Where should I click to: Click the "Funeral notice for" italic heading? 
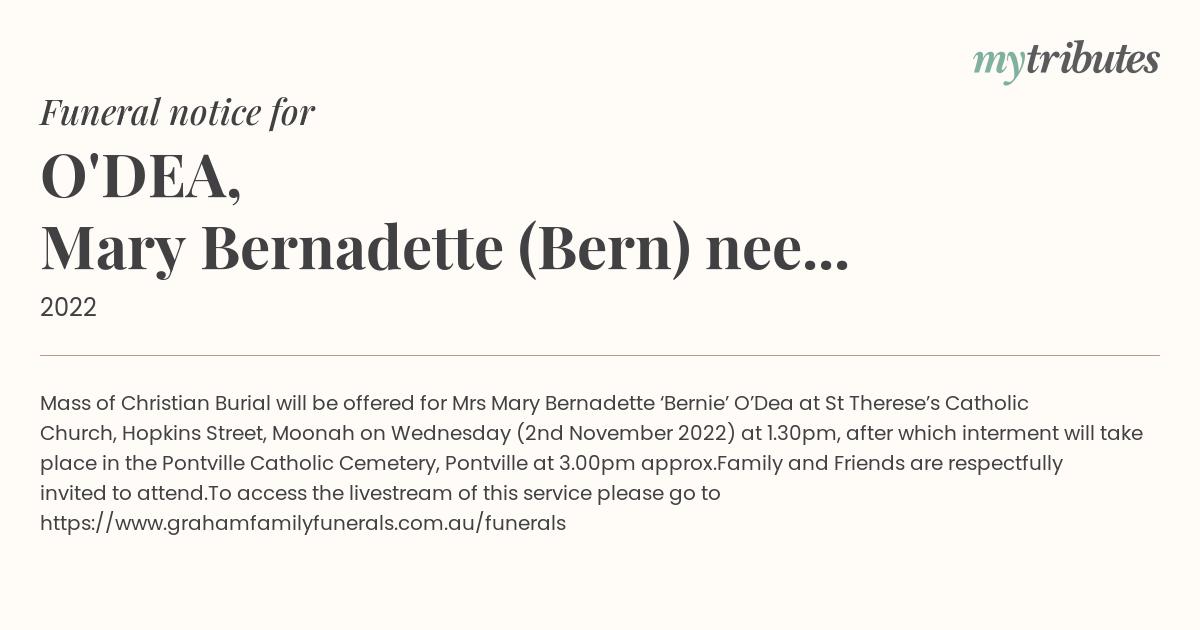coord(177,113)
